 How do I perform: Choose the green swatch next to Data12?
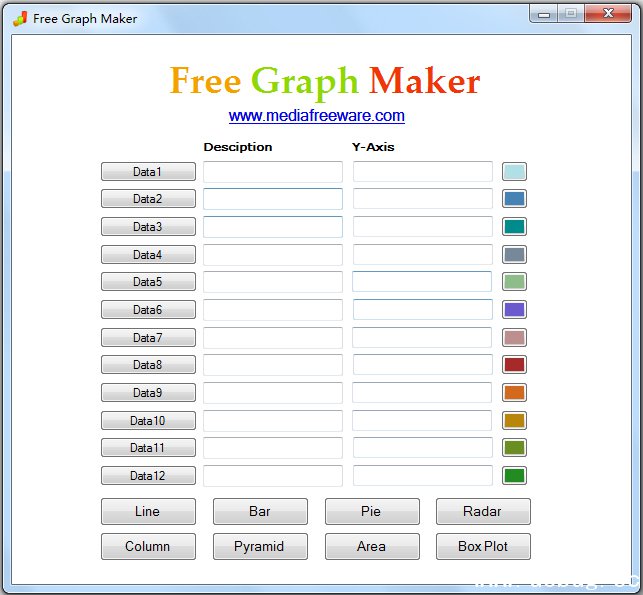[514, 476]
